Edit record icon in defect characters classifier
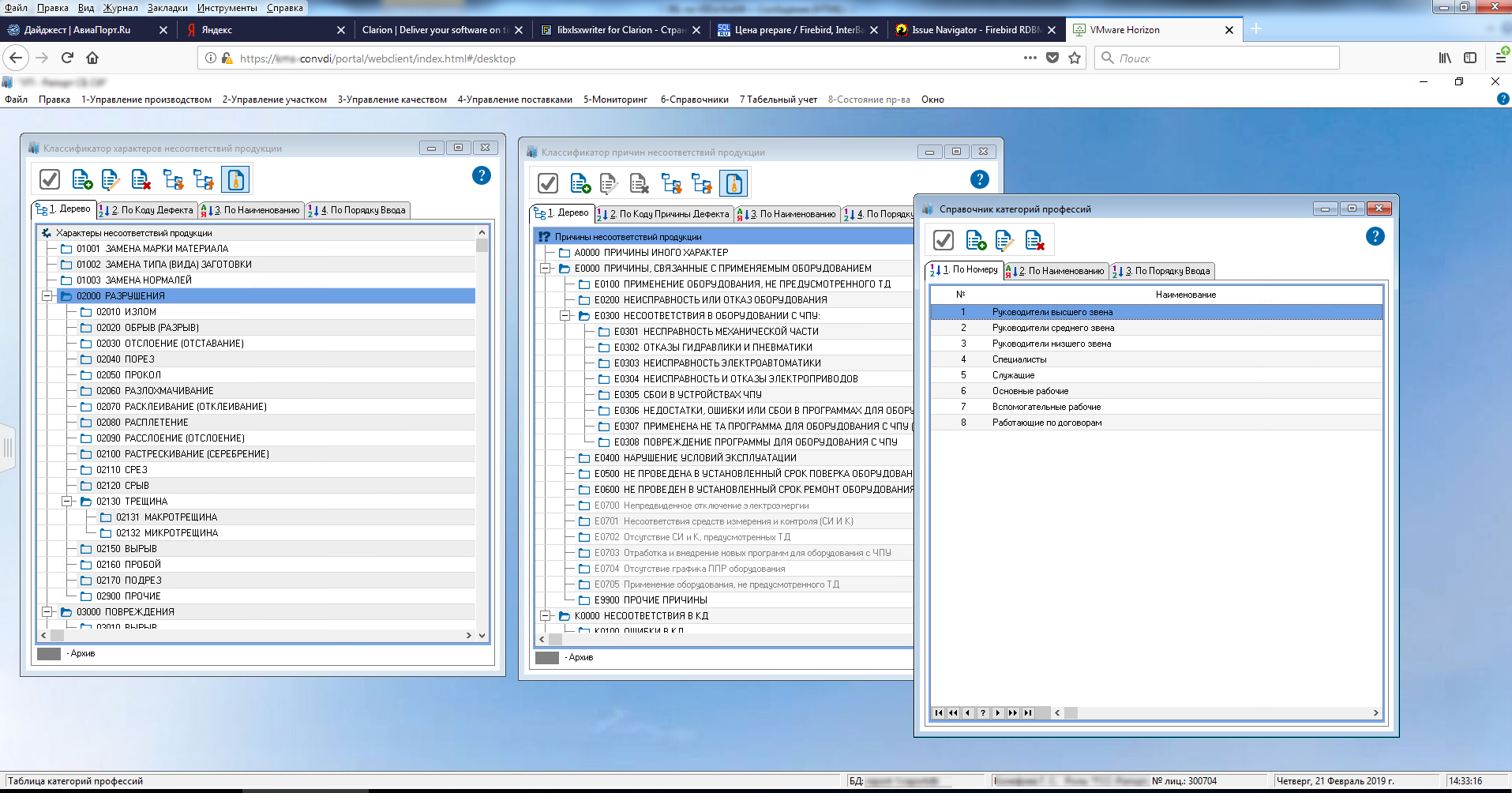This screenshot has width=1512, height=793. (111, 180)
